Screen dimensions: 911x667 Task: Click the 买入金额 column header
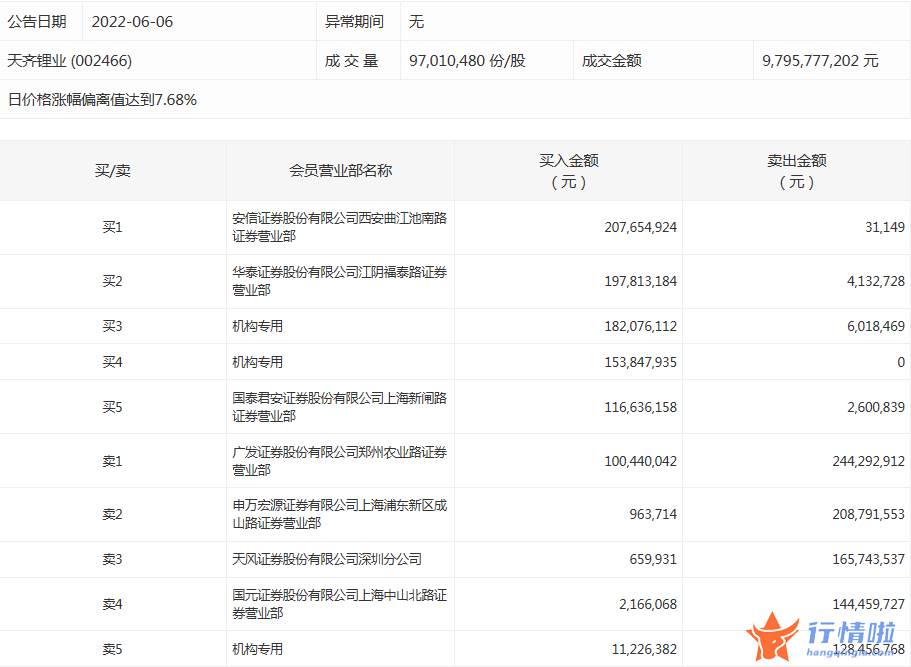pos(569,171)
